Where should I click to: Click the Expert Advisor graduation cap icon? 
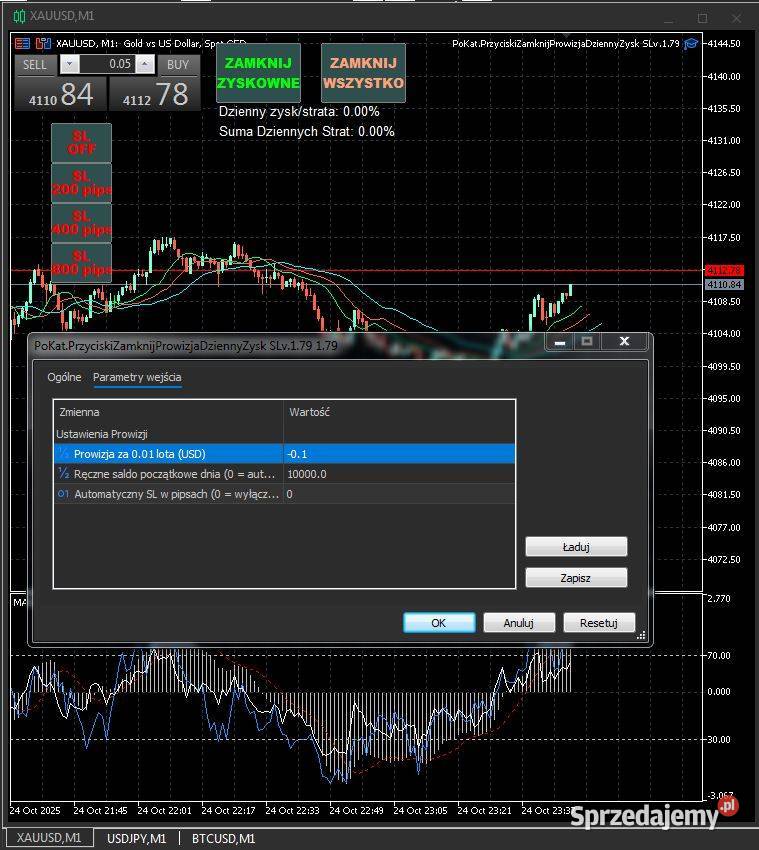click(x=691, y=43)
